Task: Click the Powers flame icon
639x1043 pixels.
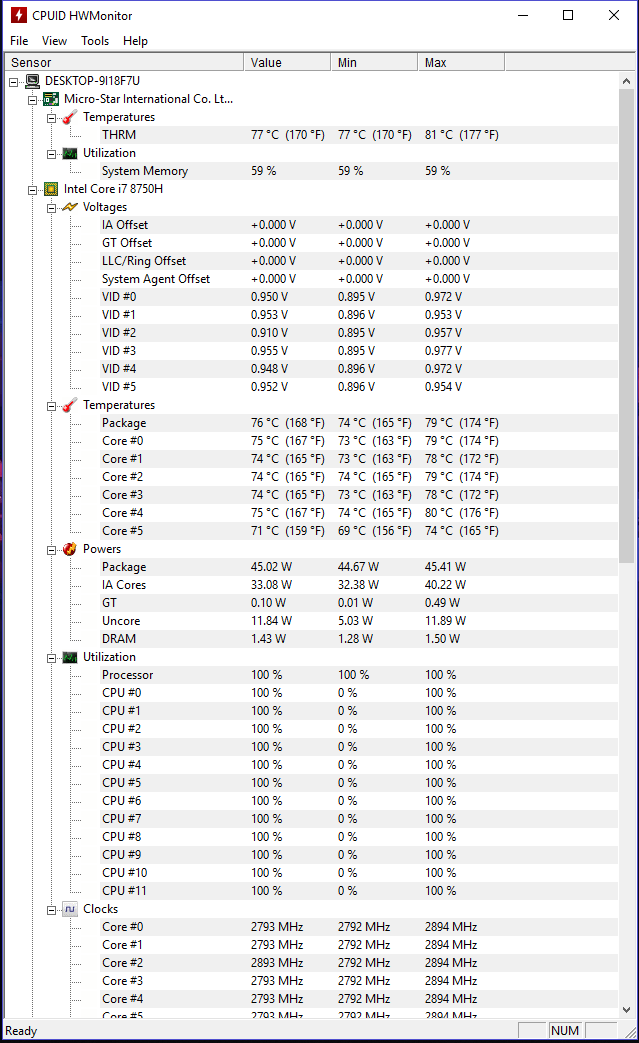Action: coord(70,549)
